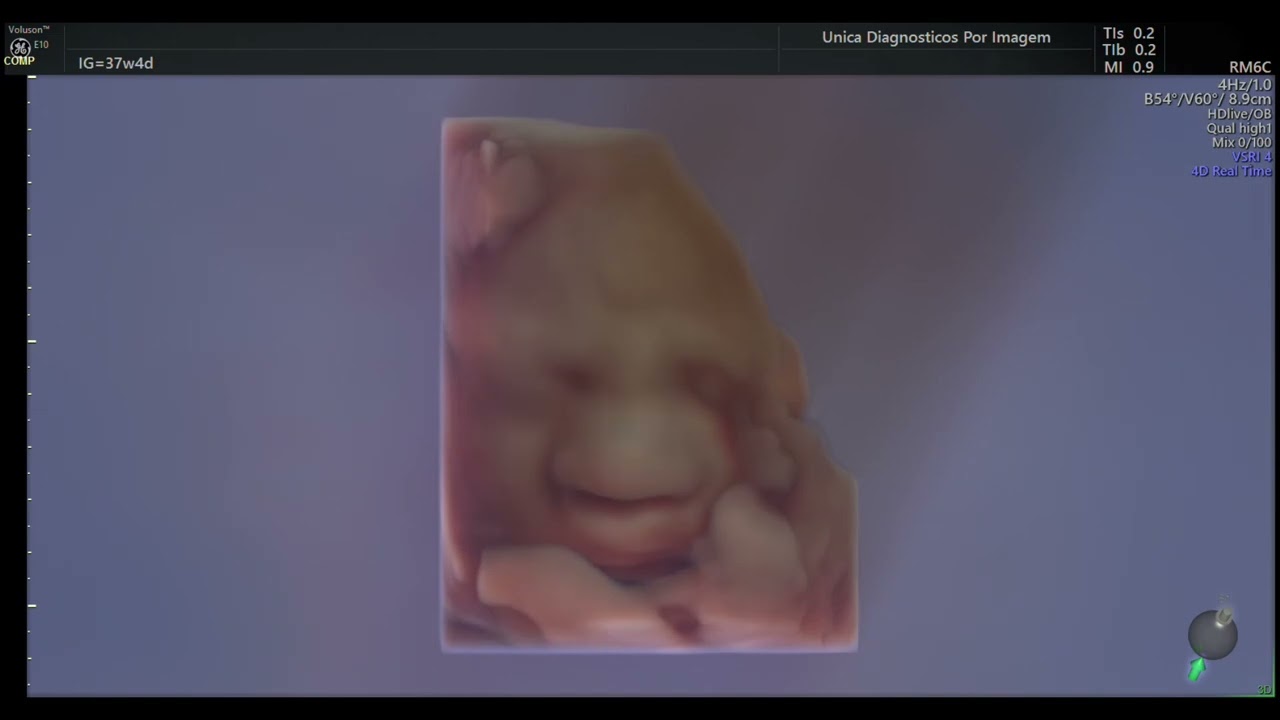
Task: Click the VSRI 4 setting text
Action: (x=1252, y=157)
